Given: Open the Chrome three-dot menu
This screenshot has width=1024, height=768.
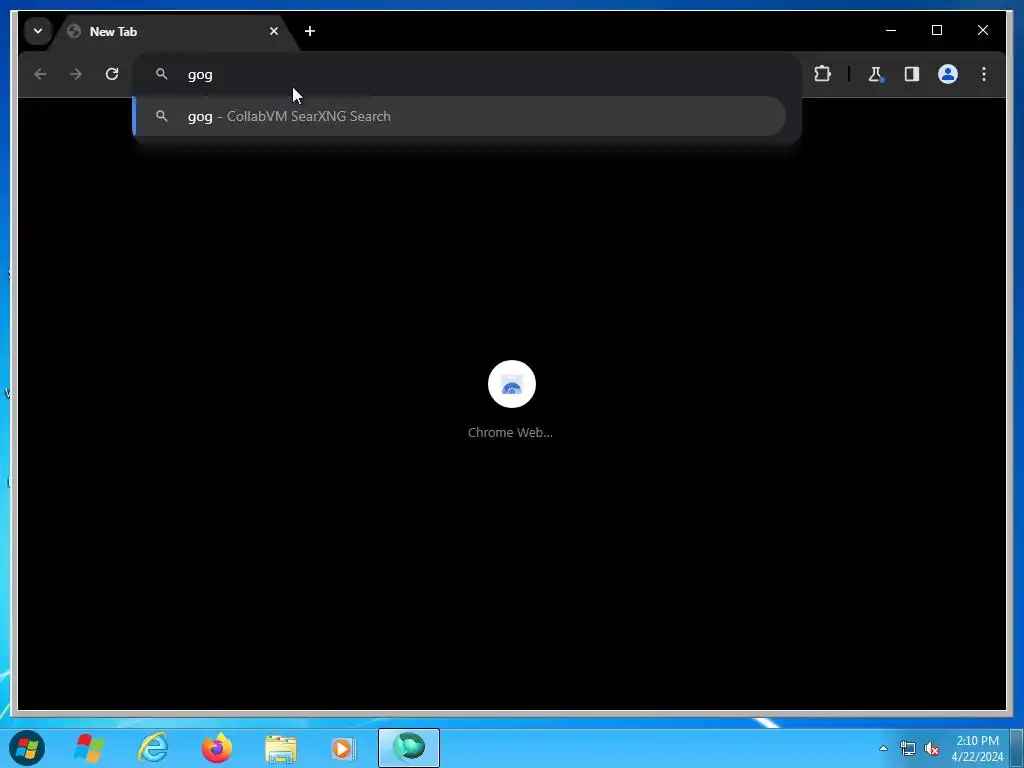Looking at the screenshot, I should tap(984, 74).
